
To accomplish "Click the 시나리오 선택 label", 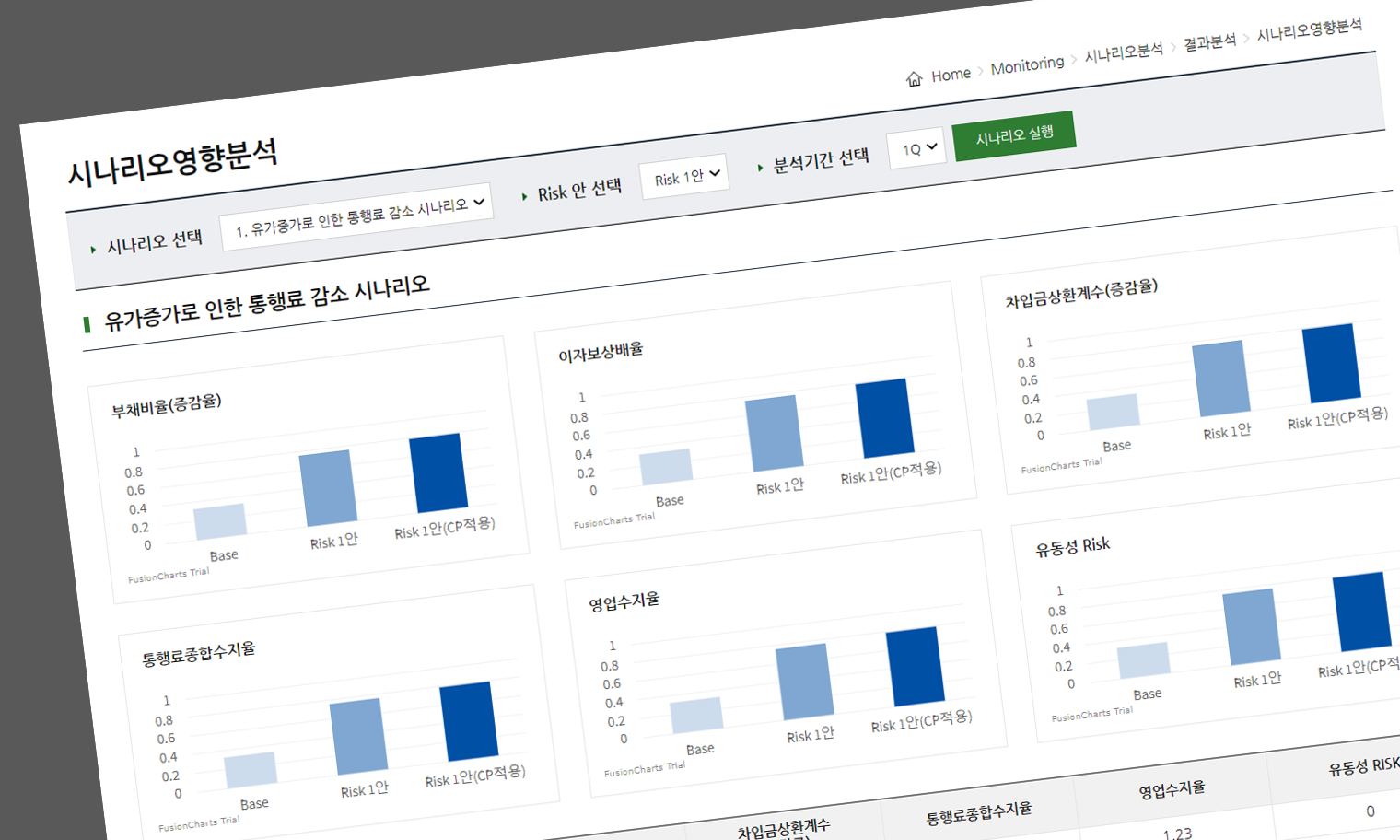I will tap(155, 242).
